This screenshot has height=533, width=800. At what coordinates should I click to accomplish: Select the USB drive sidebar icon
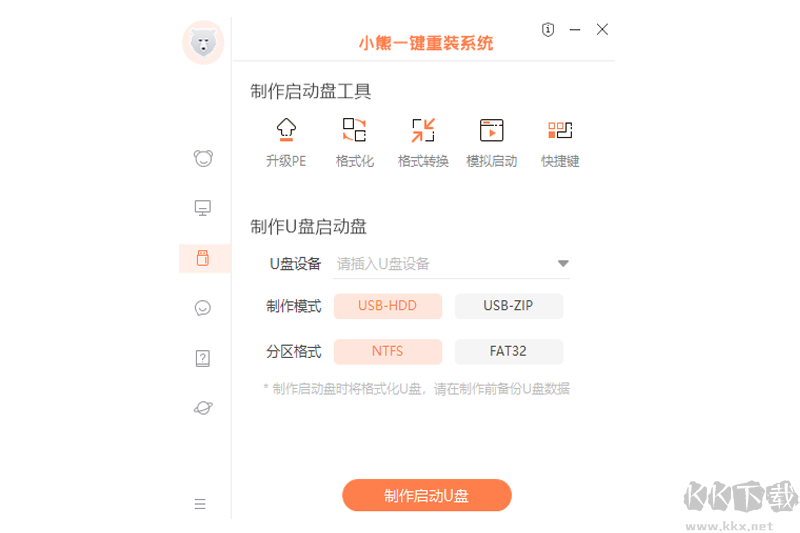point(203,258)
